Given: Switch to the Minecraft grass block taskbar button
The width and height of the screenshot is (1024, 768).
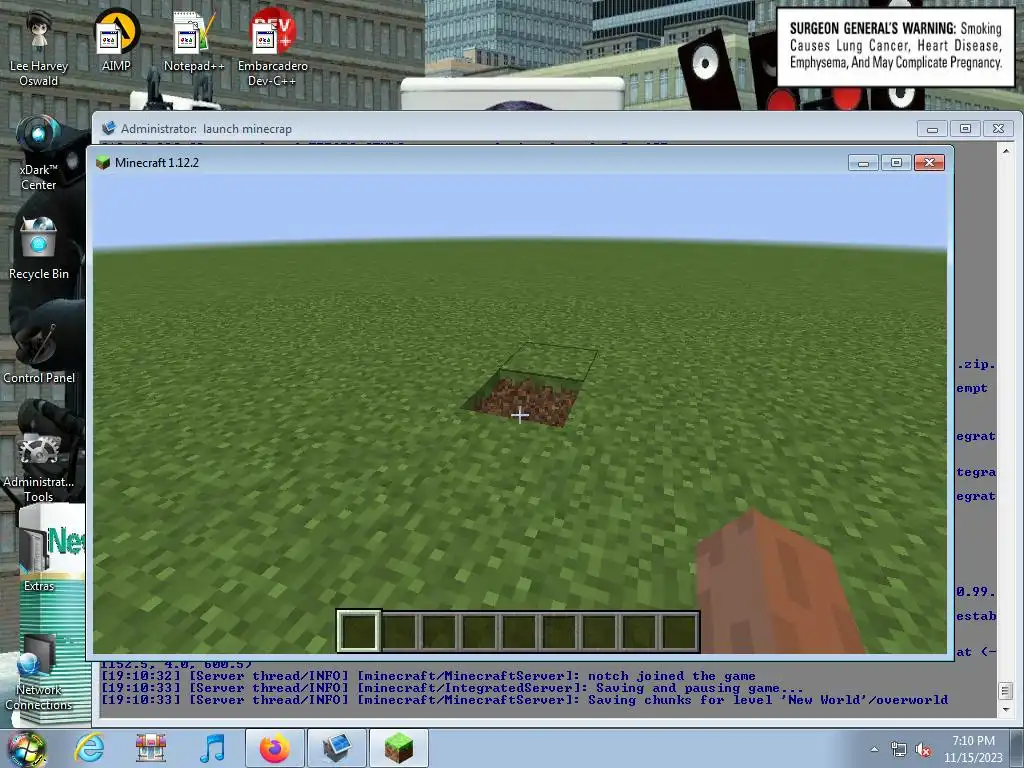Looking at the screenshot, I should tap(399, 748).
